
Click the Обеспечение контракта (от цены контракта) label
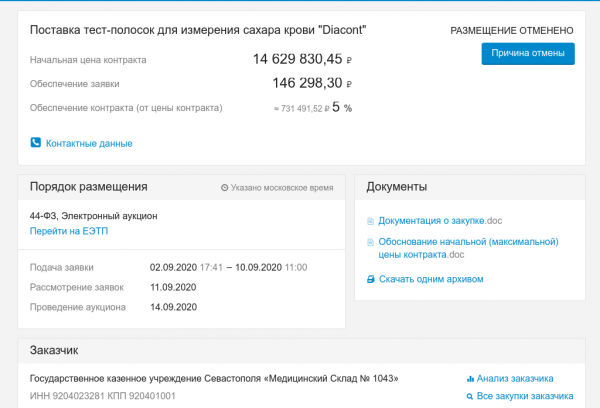126,108
